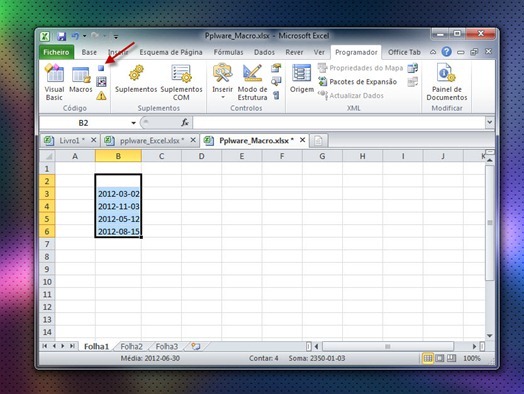Open the Suplementos add-ins dialog
Screen dimensions: 524x394
pos(136,79)
